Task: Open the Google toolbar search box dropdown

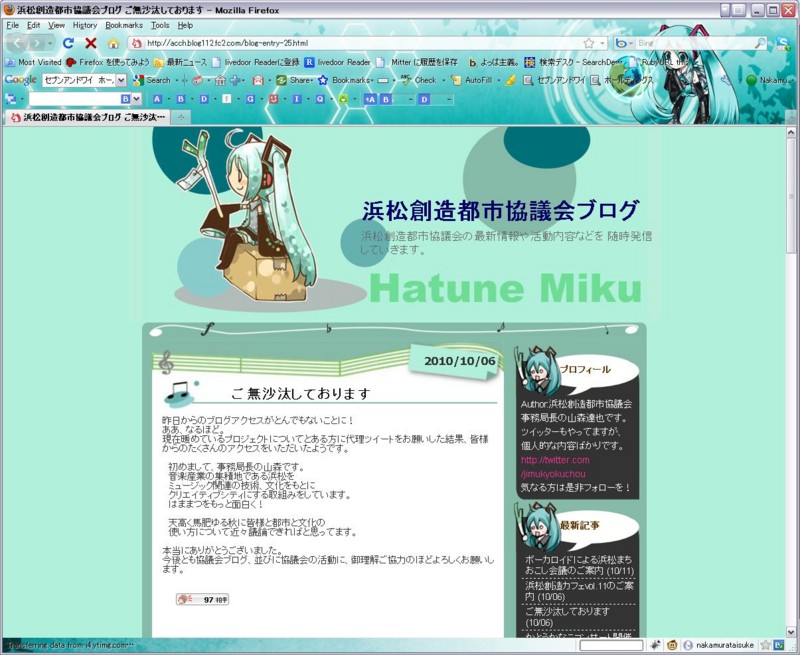Action: click(121, 80)
